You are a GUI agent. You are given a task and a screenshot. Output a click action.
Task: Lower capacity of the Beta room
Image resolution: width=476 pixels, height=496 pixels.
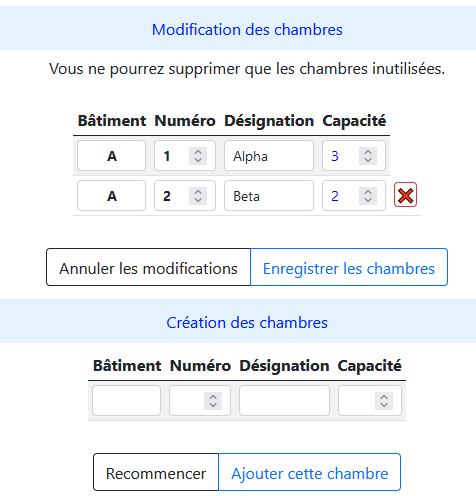(x=368, y=200)
